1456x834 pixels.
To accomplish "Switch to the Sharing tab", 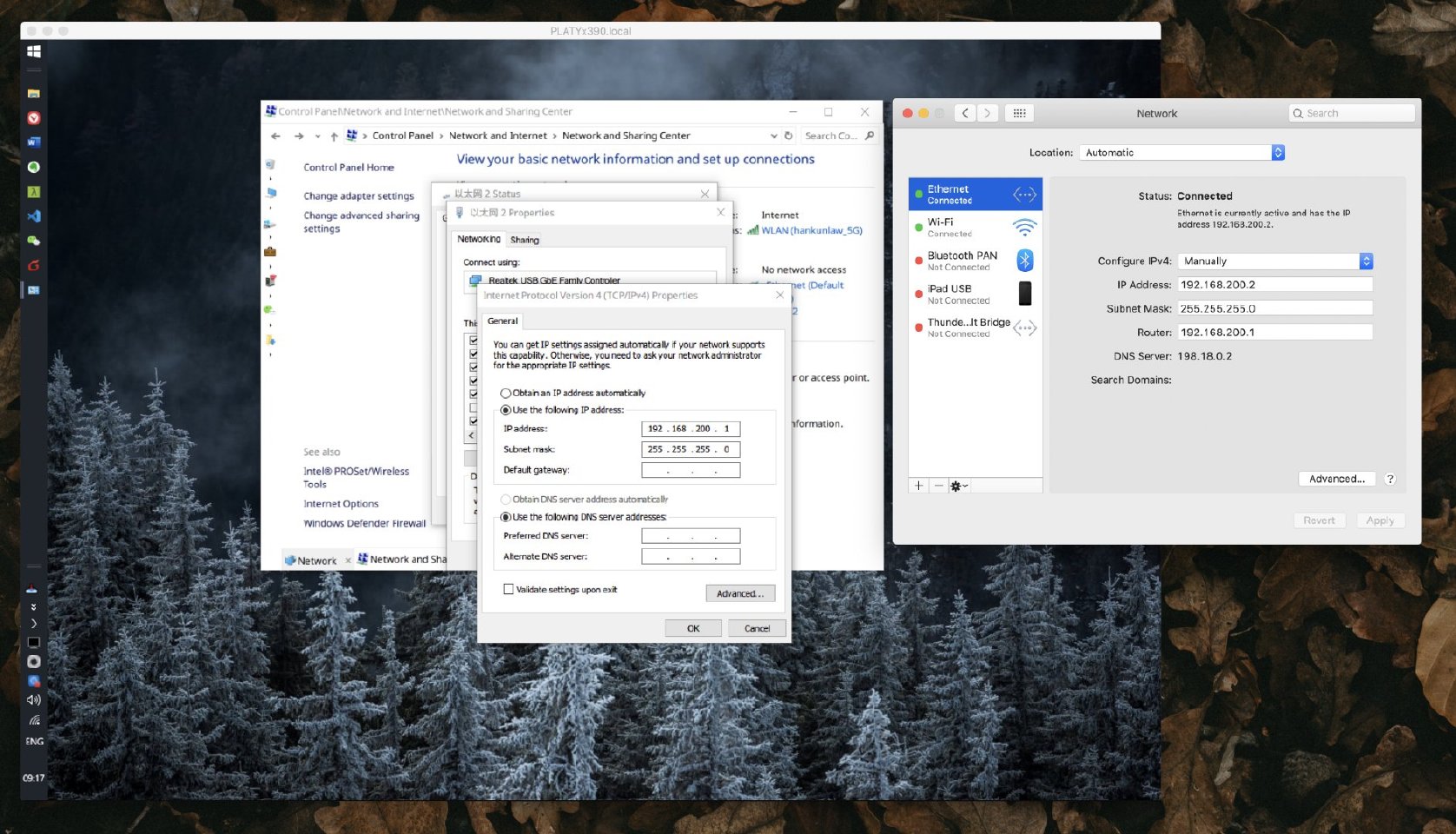I will (x=524, y=240).
